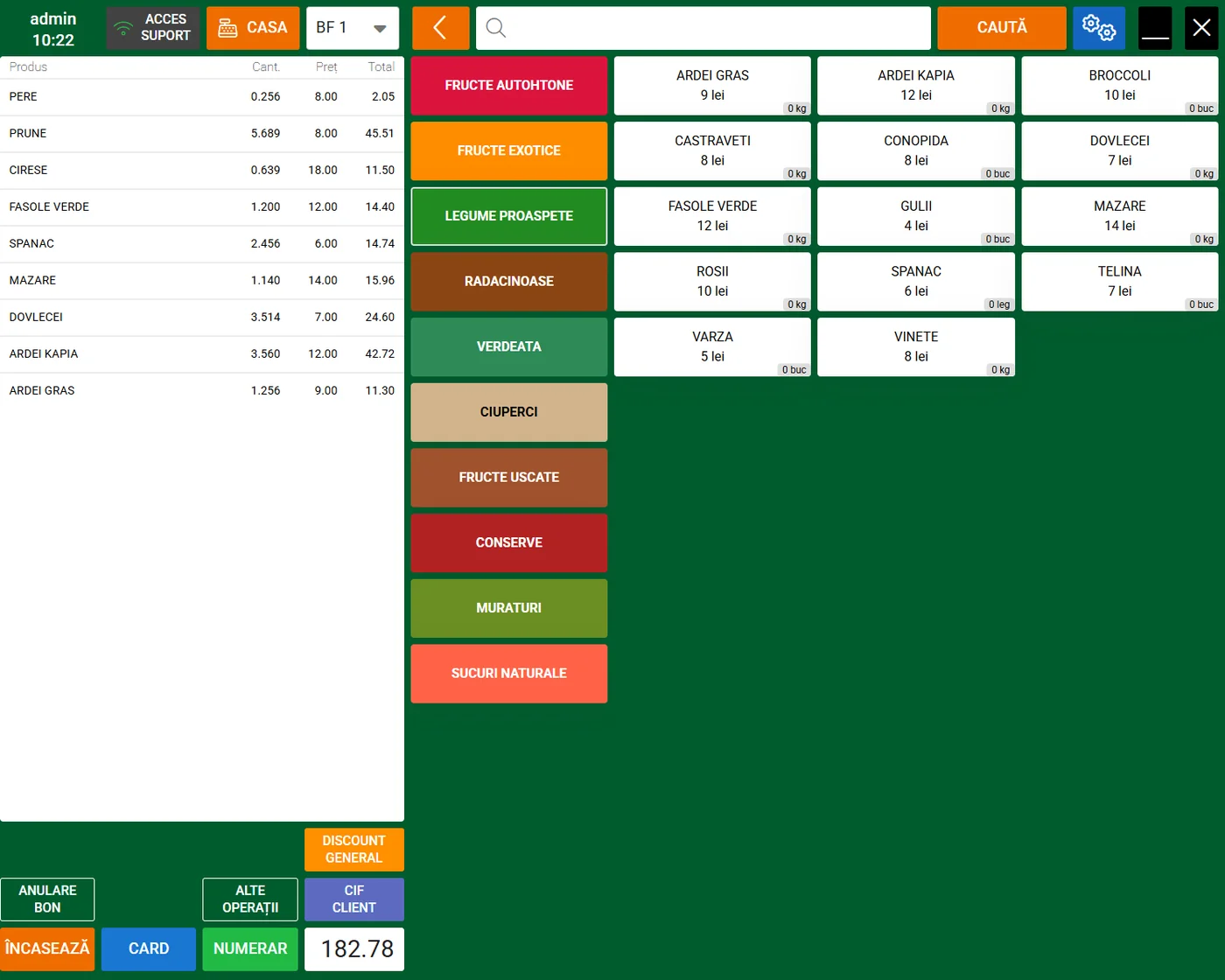1225x980 pixels.
Task: Click the back arrow button
Action: click(x=440, y=28)
